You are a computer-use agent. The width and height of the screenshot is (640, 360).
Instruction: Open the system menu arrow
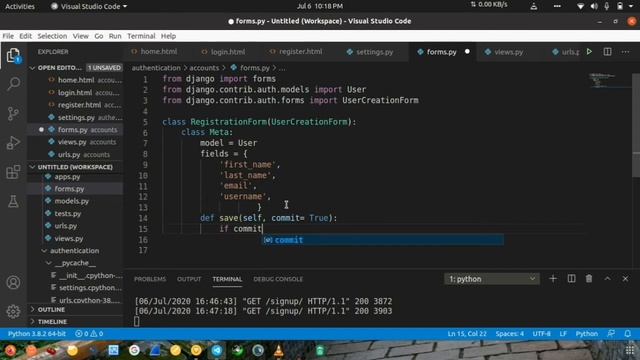pyautogui.click(x=632, y=6)
